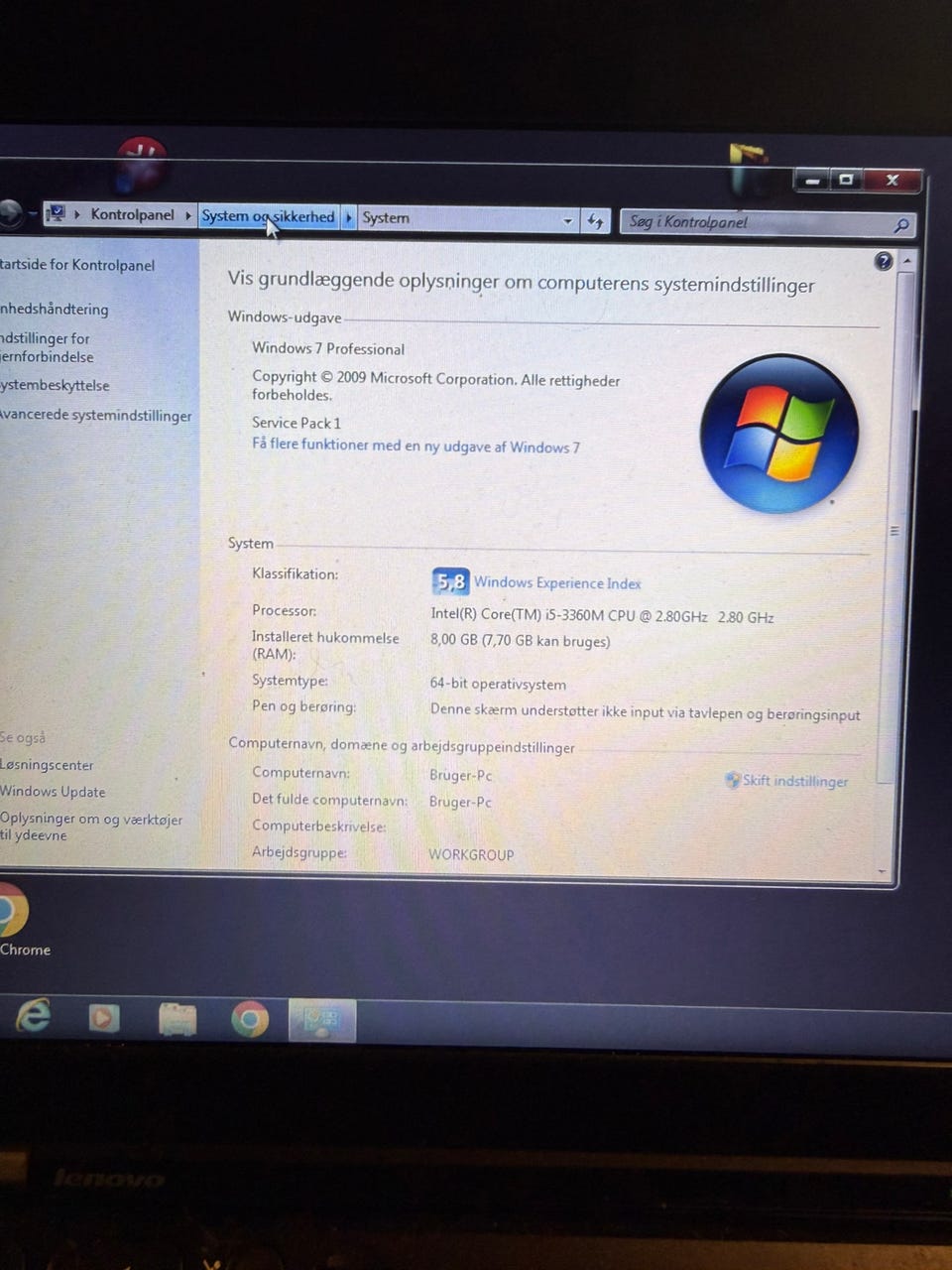Image resolution: width=952 pixels, height=1270 pixels.
Task: Click the Klassifikation label
Action: tap(295, 573)
